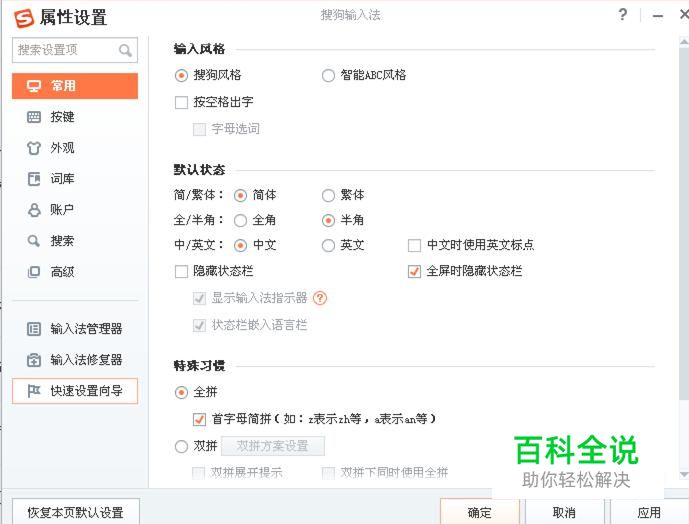689x524 pixels.
Task: Choose 繁体 as default character set
Action: 328,195
